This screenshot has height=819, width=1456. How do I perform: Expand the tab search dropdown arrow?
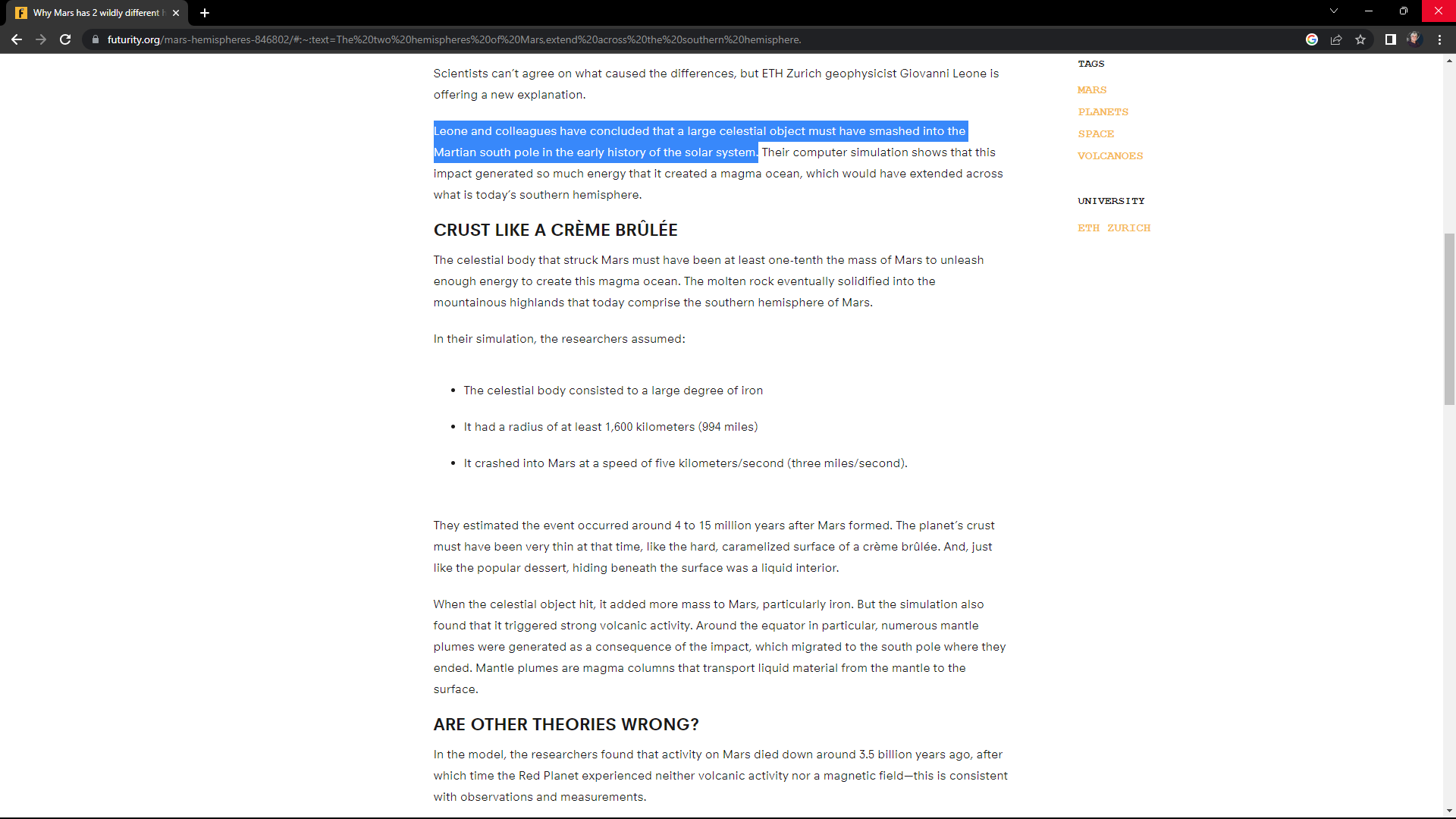tap(1334, 11)
